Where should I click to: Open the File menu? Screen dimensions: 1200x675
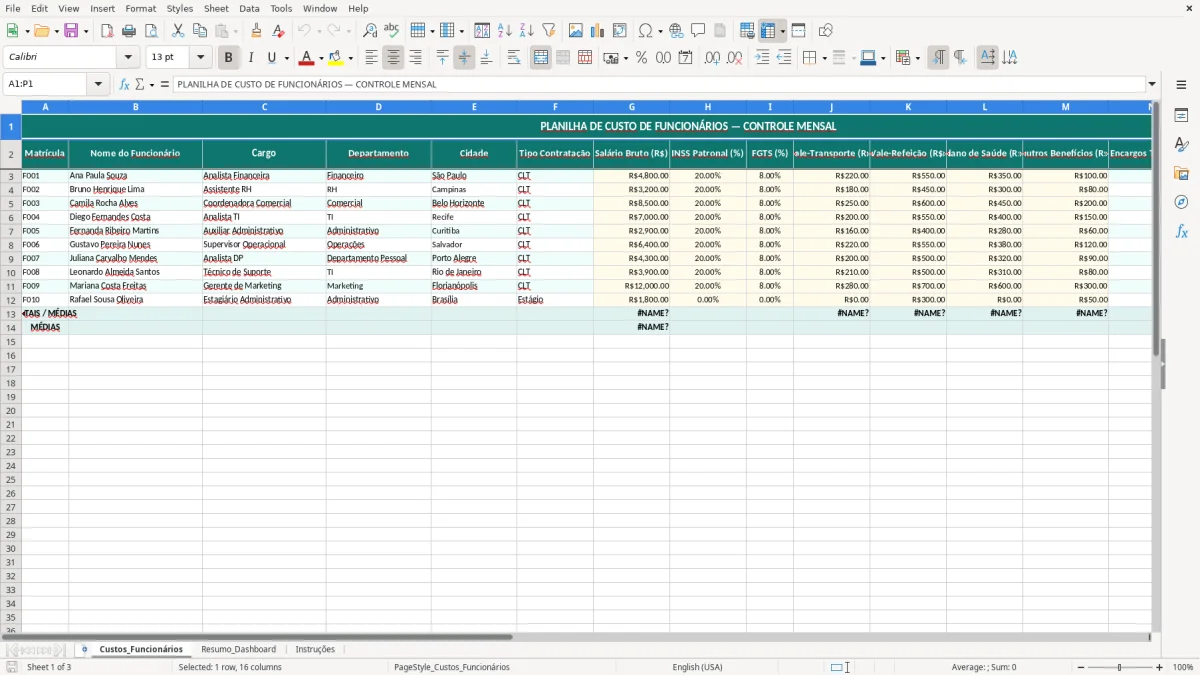14,8
